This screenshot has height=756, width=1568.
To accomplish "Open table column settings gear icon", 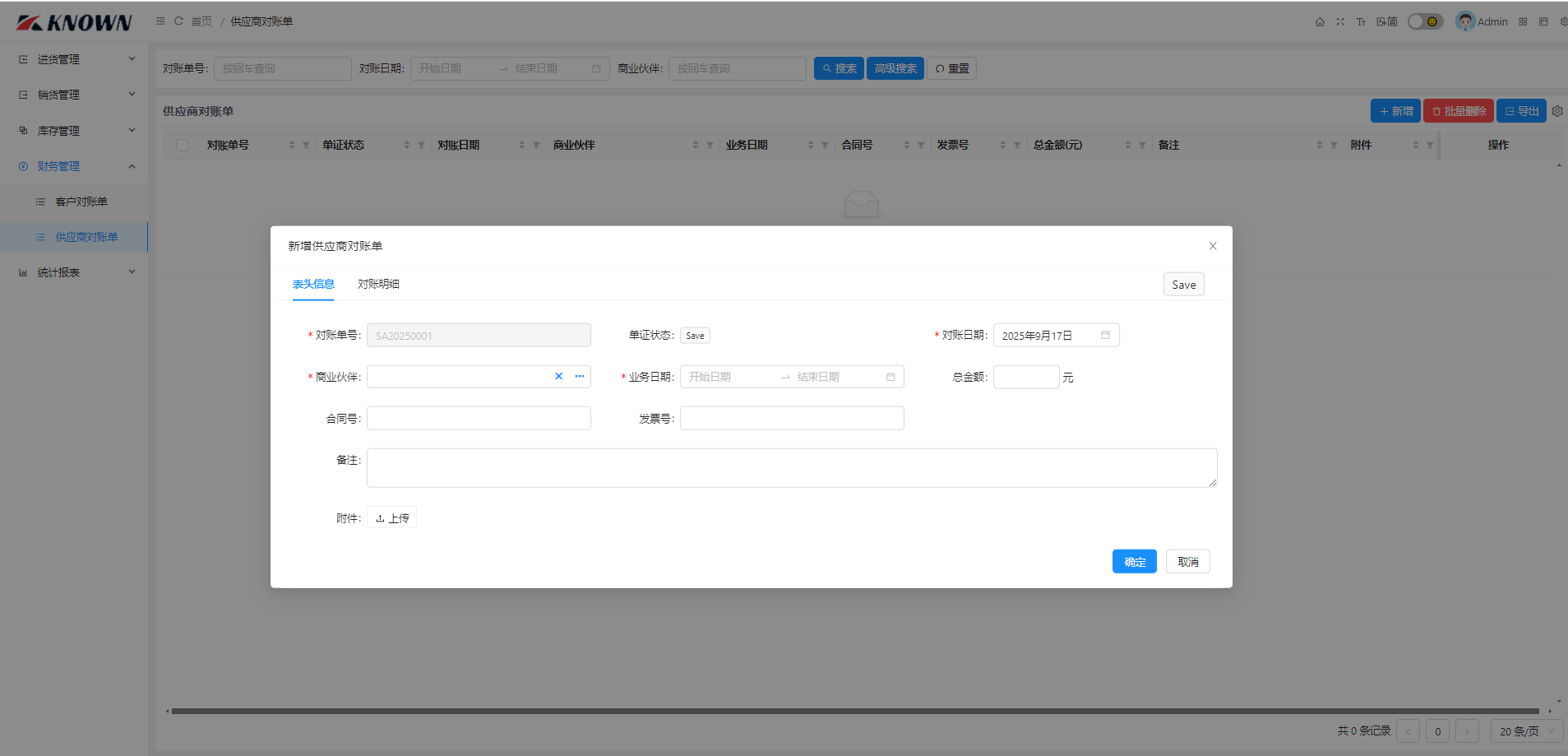I will (x=1557, y=111).
